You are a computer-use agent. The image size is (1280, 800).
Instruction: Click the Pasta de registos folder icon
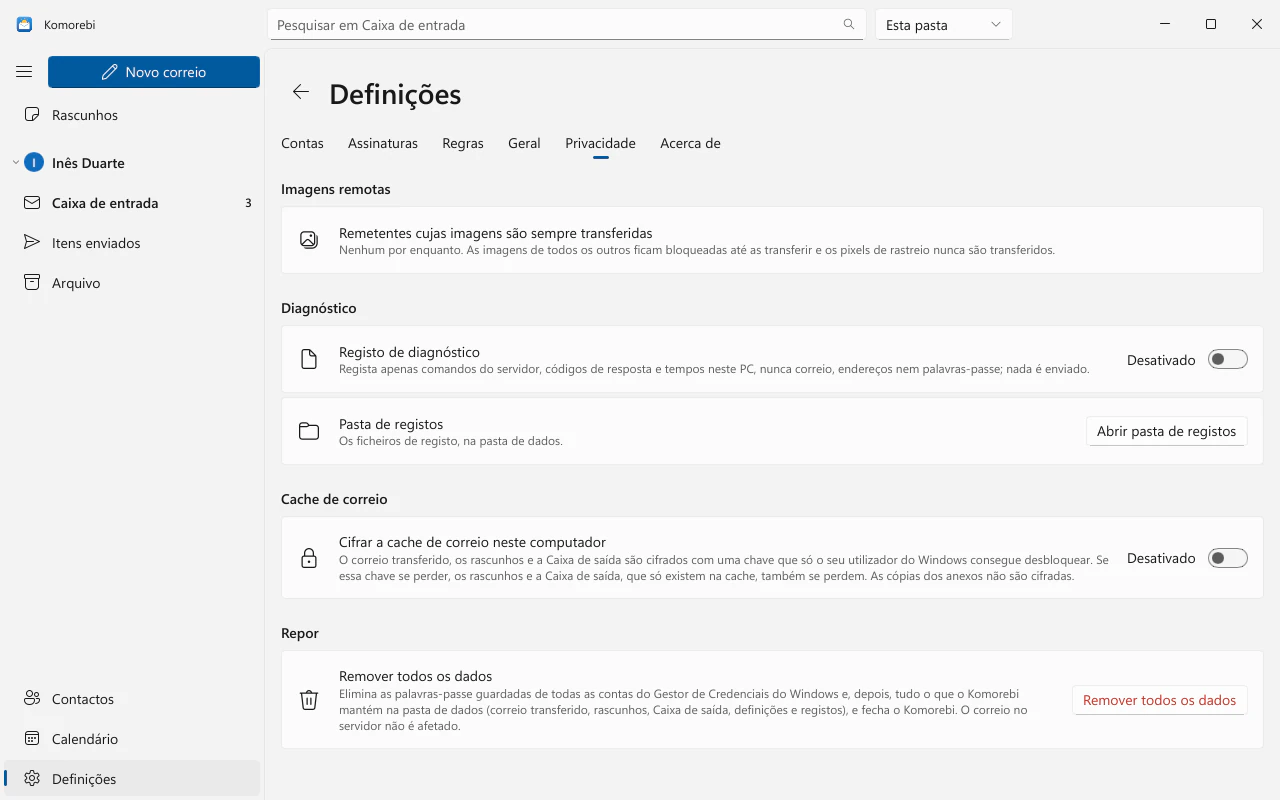coord(309,432)
